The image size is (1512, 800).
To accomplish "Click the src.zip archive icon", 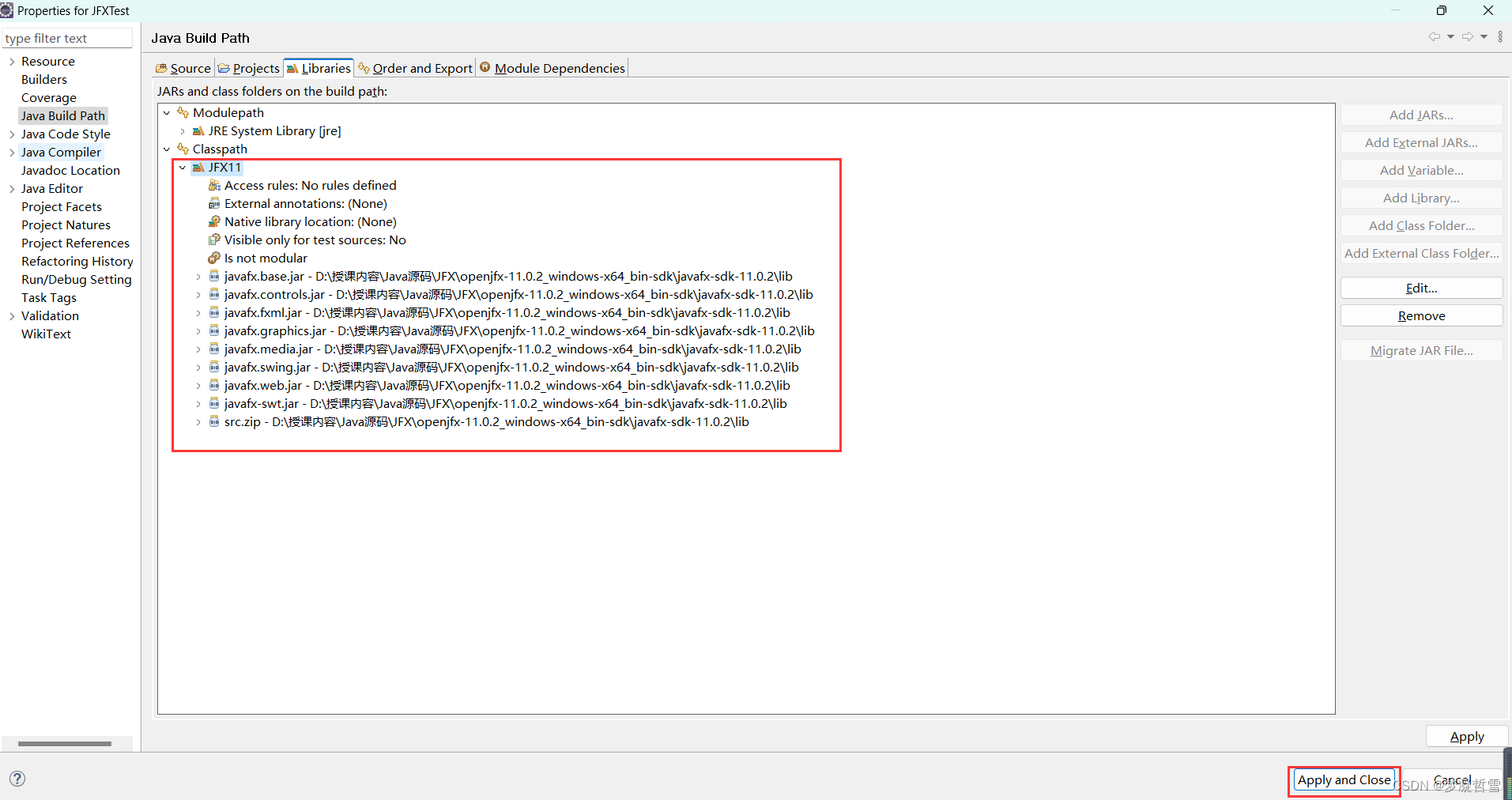I will point(214,422).
